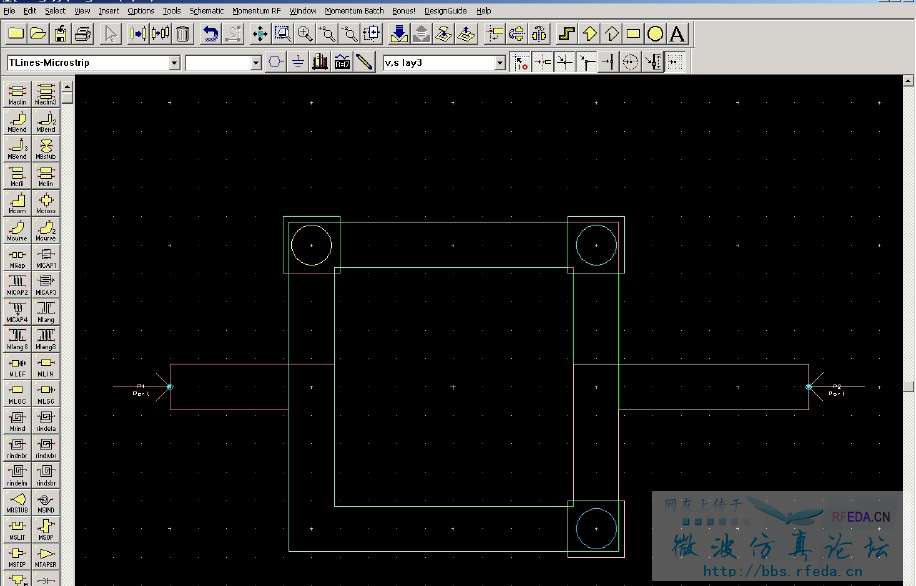
Task: Click the trash can delete icon
Action: tap(183, 34)
